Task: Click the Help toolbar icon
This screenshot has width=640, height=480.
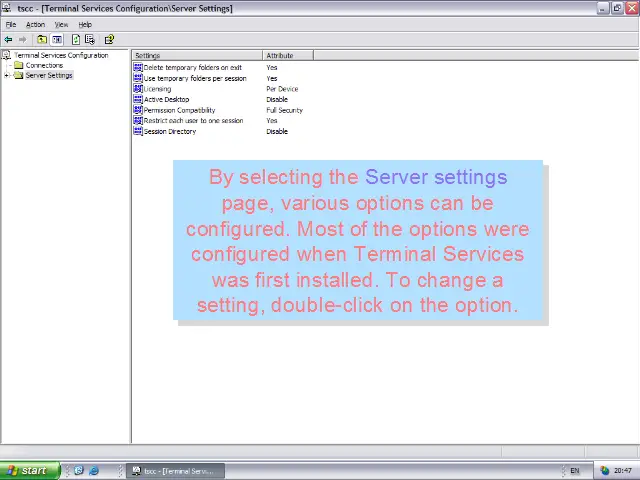Action: pyautogui.click(x=109, y=40)
